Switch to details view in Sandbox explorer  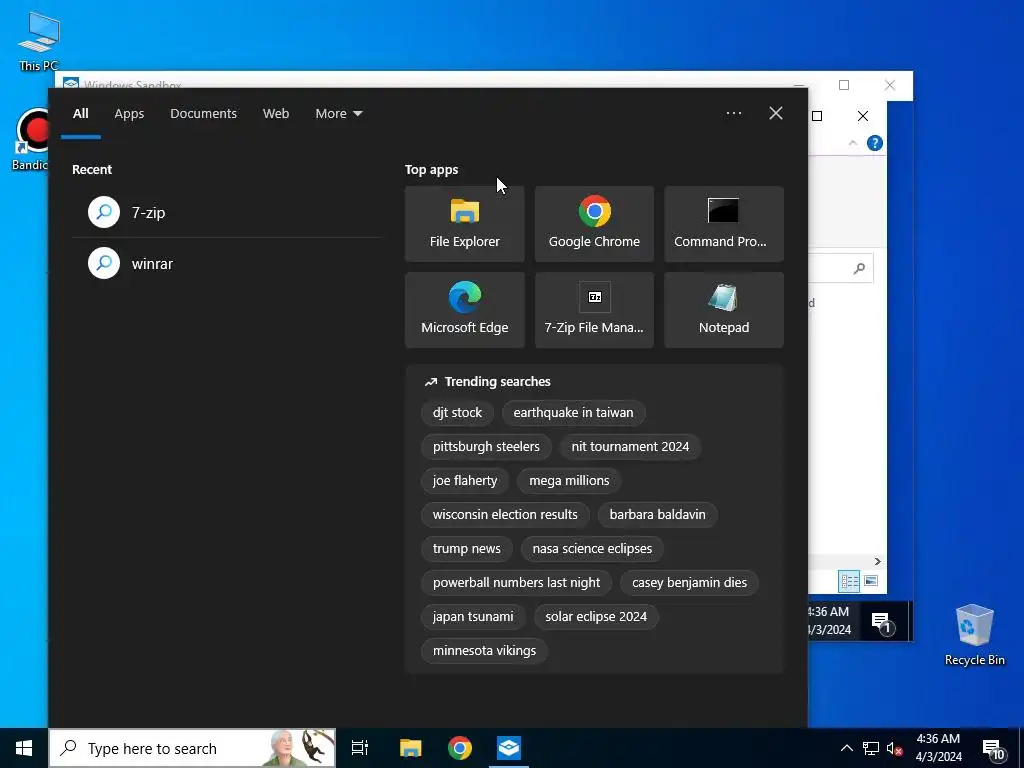coord(849,581)
